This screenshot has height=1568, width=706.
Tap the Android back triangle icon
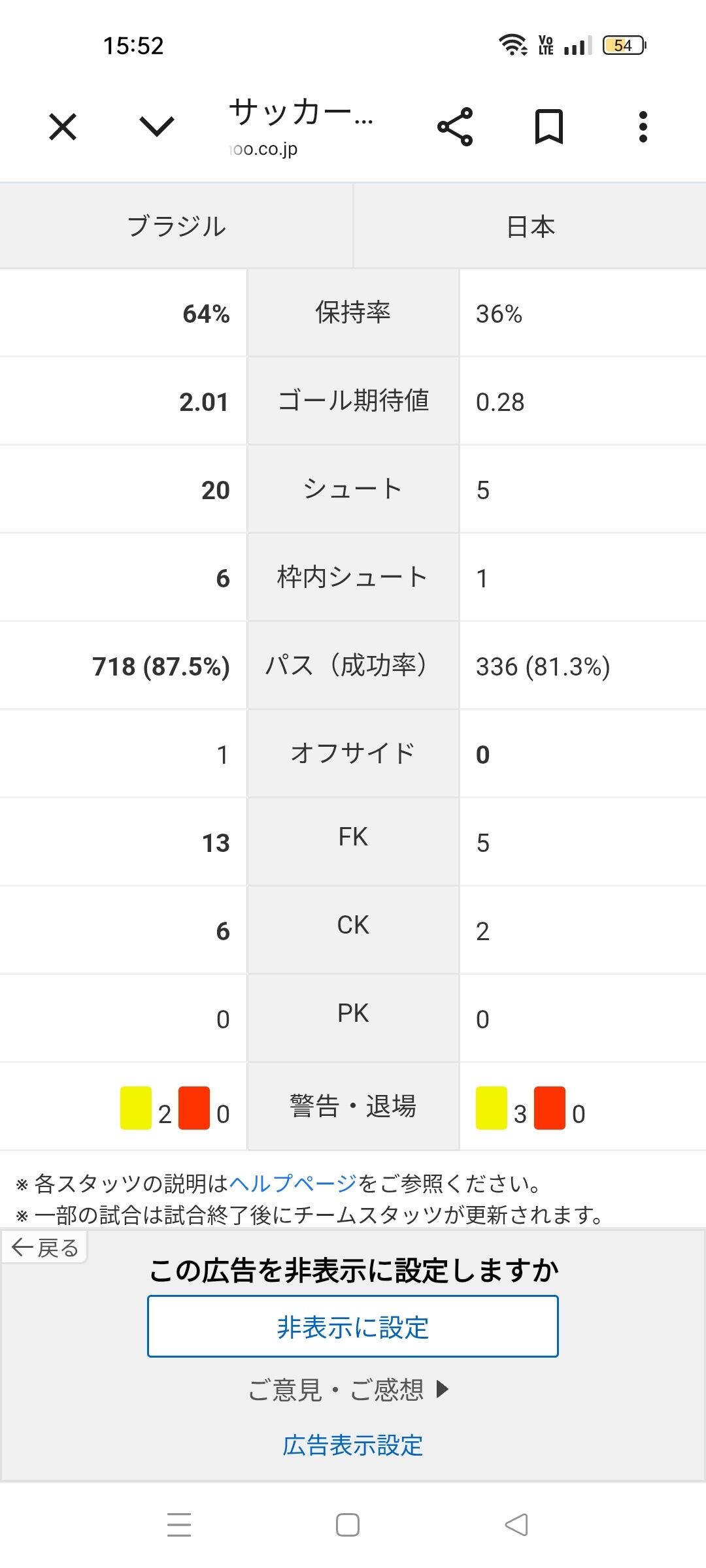coord(516,1524)
